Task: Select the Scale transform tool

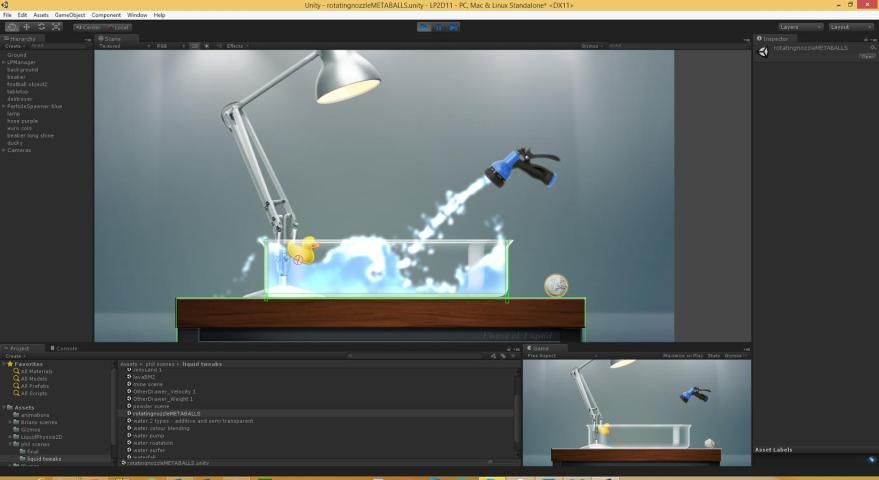Action: click(x=56, y=27)
